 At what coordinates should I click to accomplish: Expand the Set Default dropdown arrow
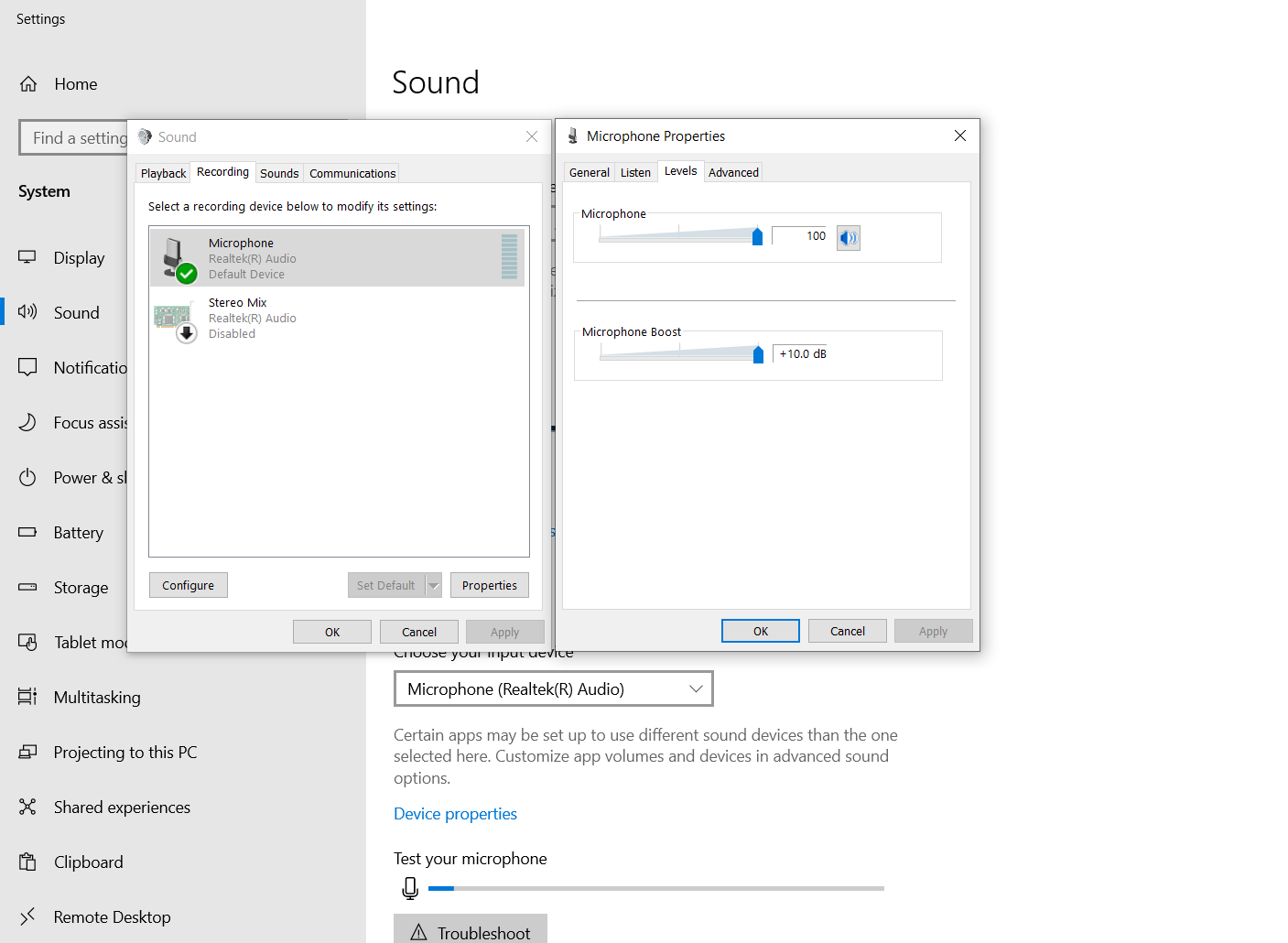tap(434, 586)
